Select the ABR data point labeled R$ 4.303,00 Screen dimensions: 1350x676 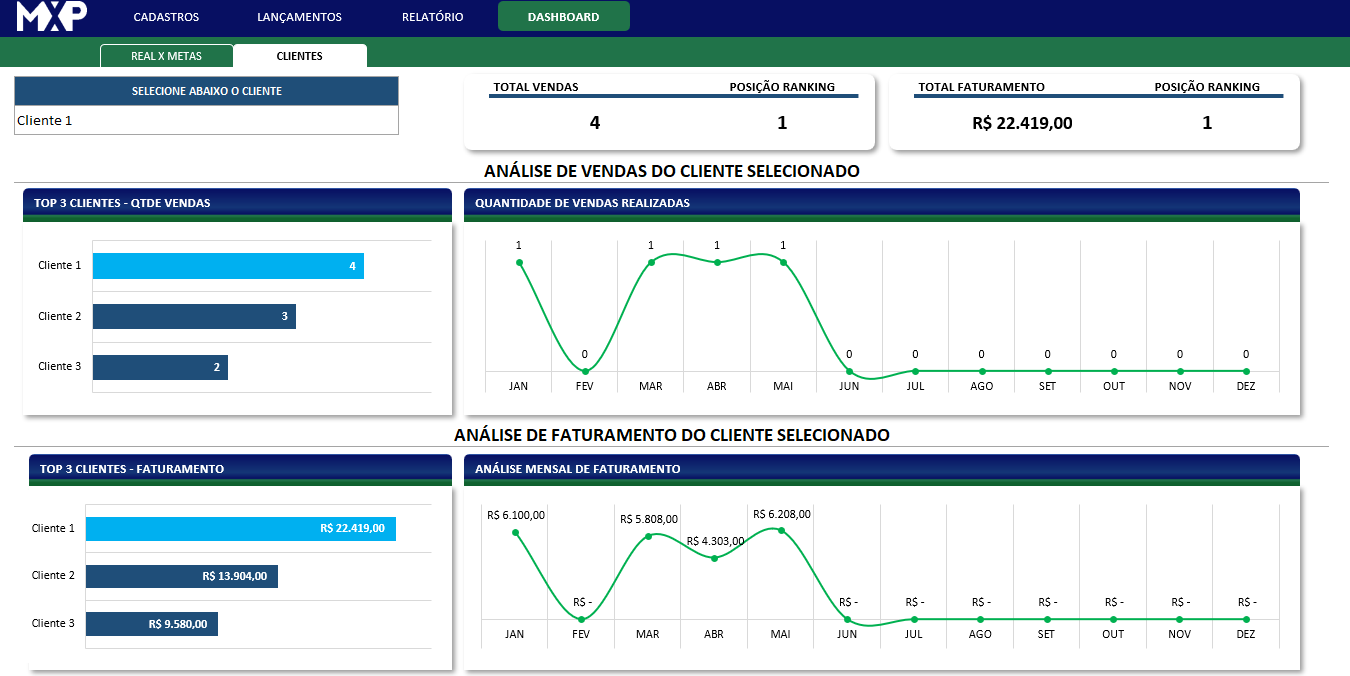(x=714, y=558)
